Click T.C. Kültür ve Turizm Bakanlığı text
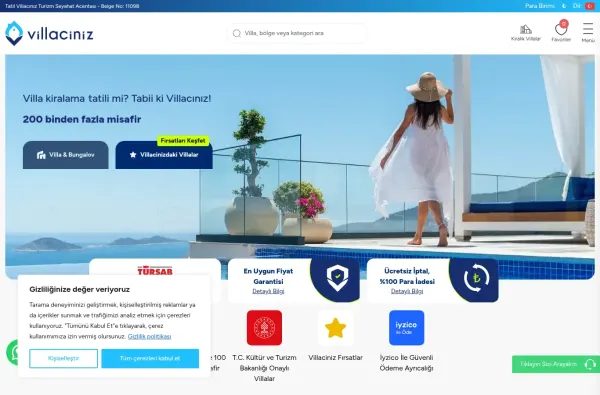The height and width of the screenshot is (395, 600). (264, 368)
